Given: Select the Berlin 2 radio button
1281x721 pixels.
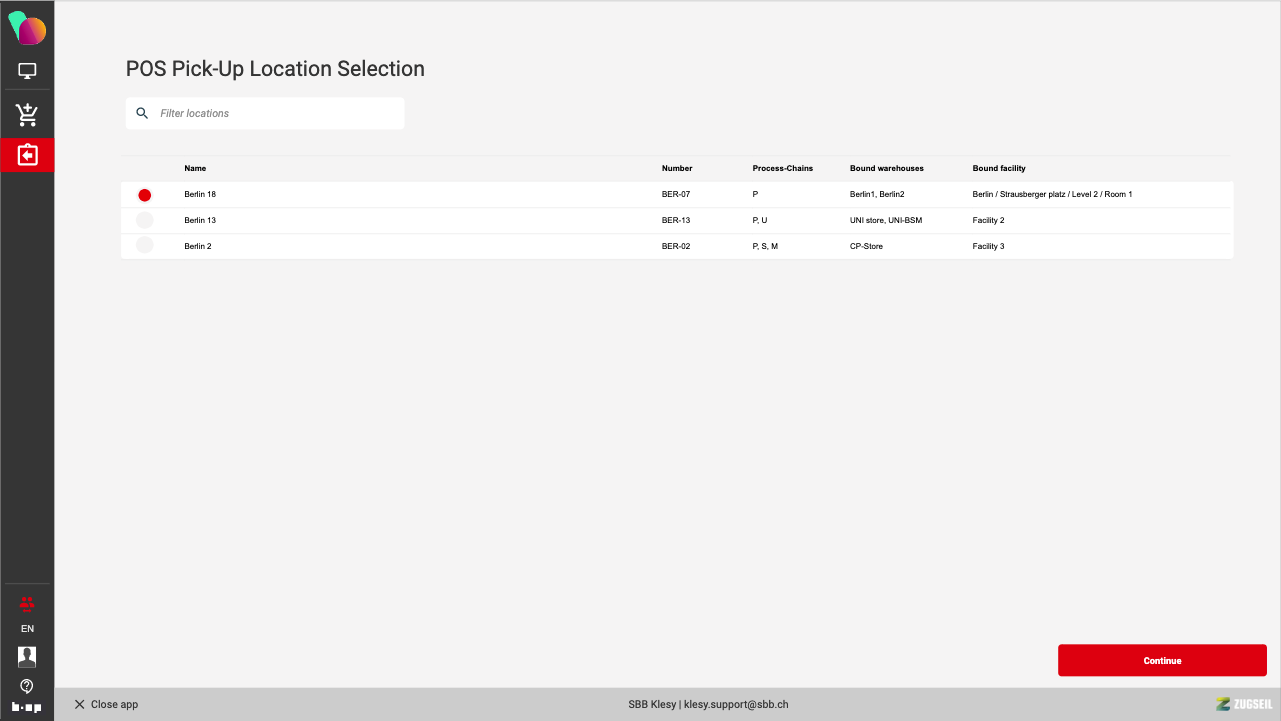Looking at the screenshot, I should click(145, 246).
